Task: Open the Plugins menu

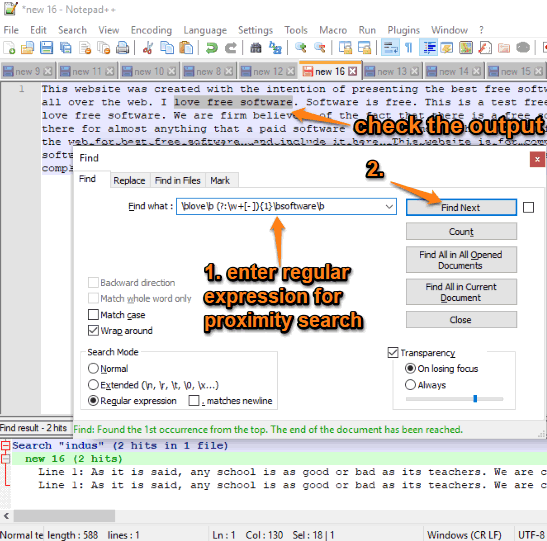Action: (404, 30)
